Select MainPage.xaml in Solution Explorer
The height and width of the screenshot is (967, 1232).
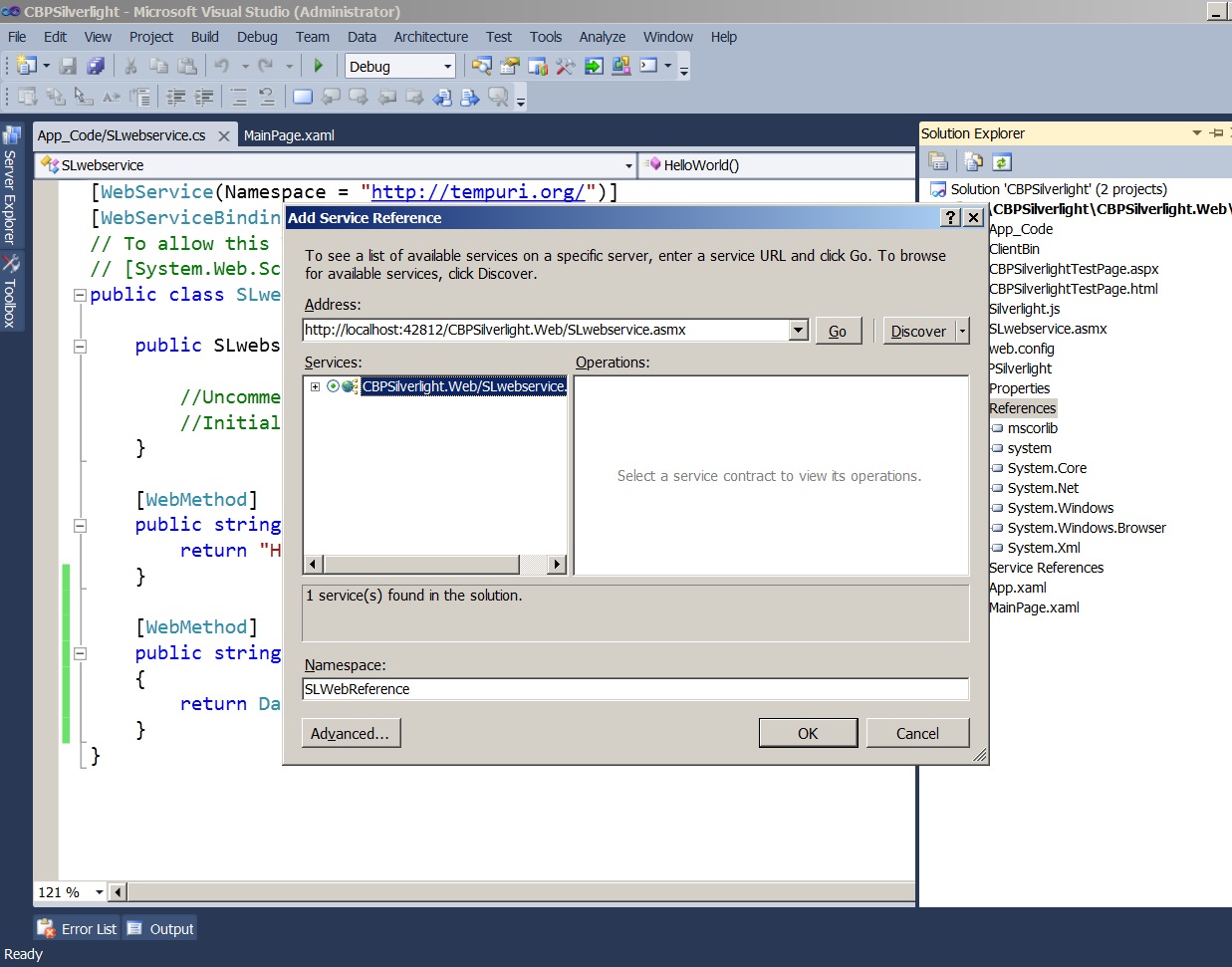click(x=1034, y=607)
